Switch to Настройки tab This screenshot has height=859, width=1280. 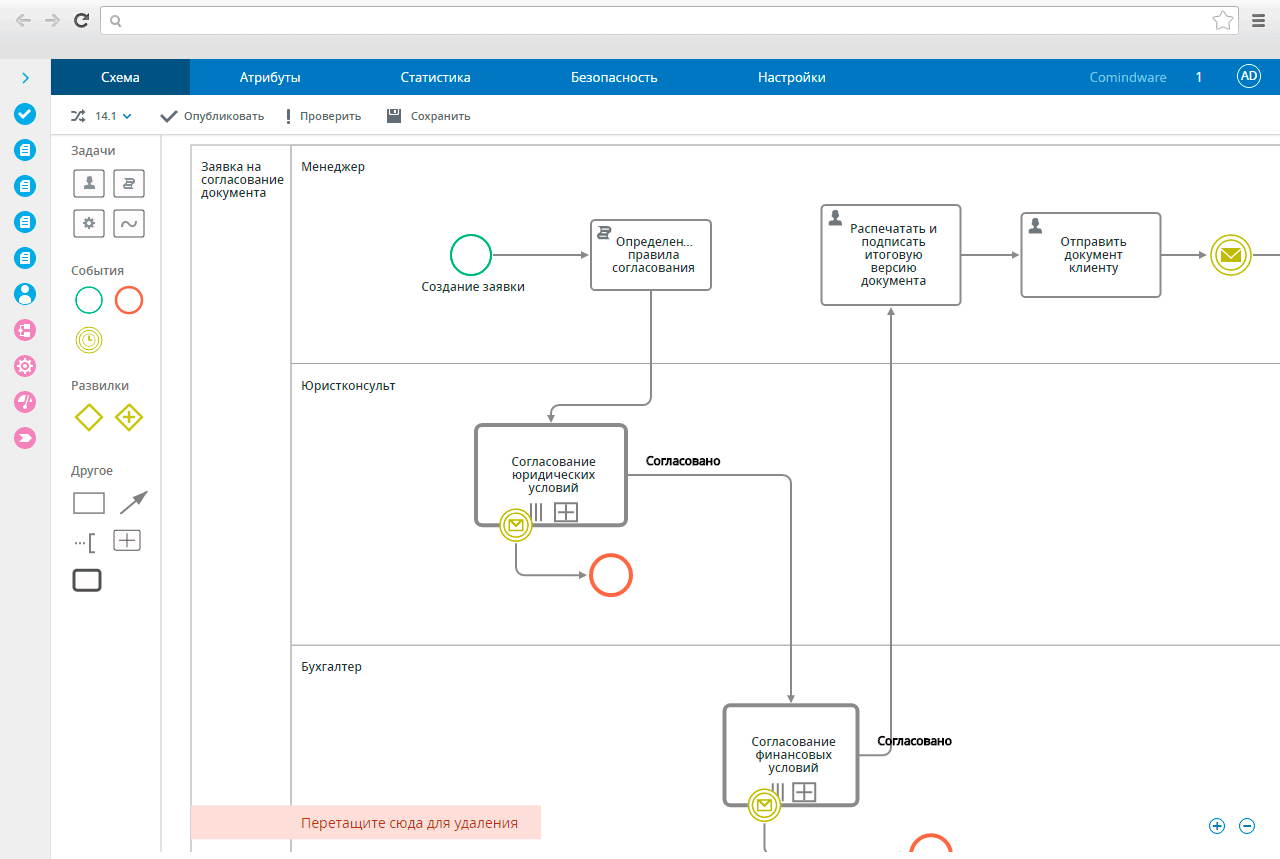792,77
